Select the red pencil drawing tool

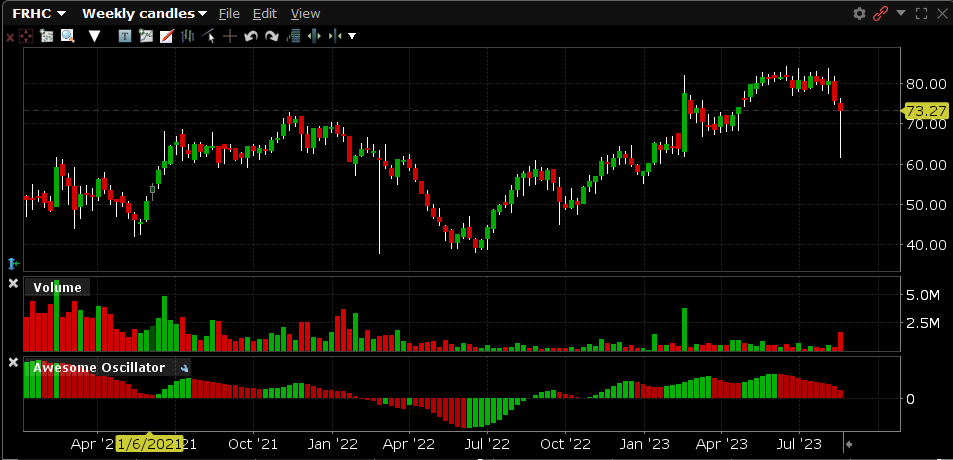pos(166,36)
